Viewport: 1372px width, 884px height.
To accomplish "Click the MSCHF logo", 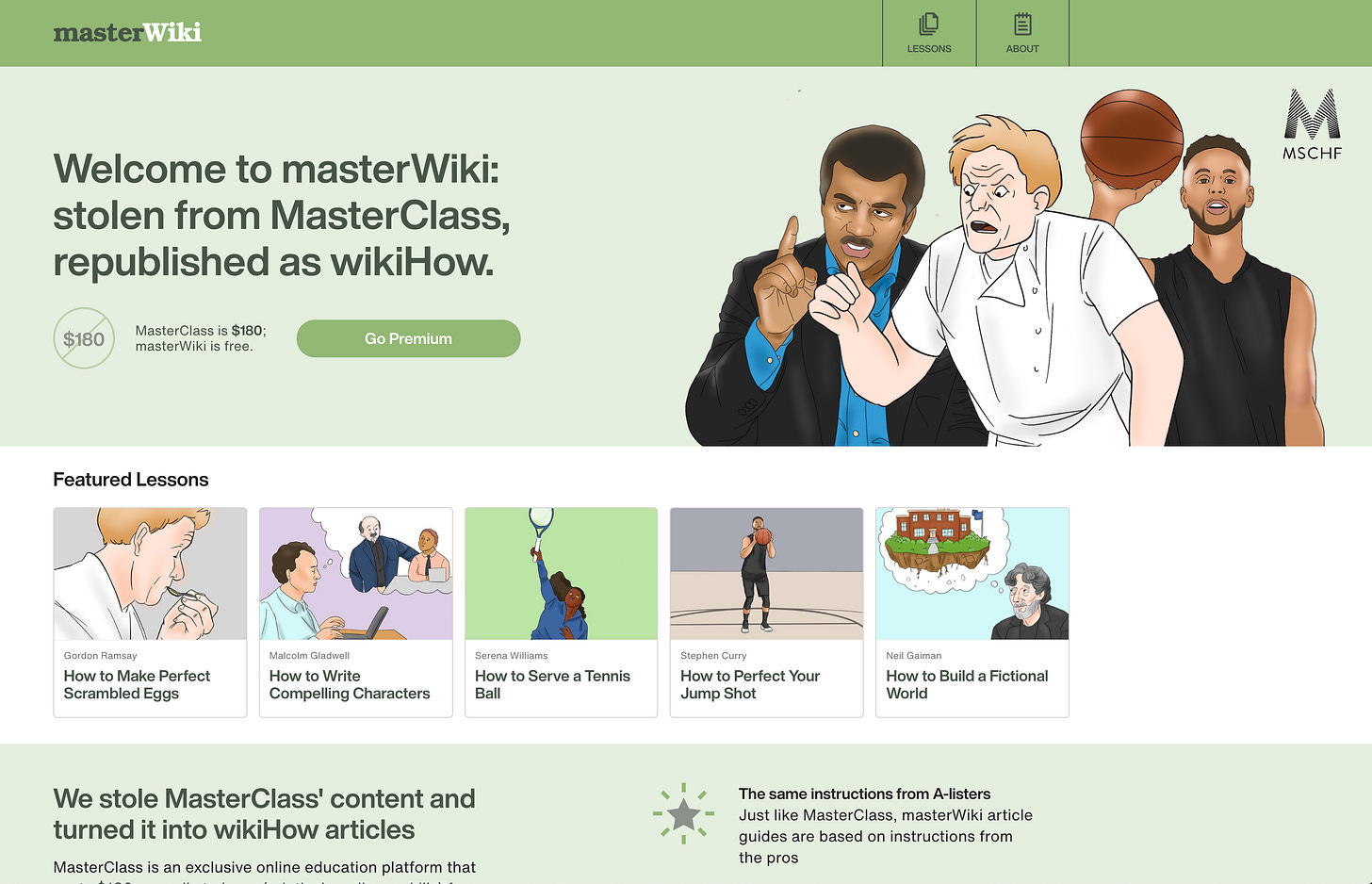I will (1312, 124).
